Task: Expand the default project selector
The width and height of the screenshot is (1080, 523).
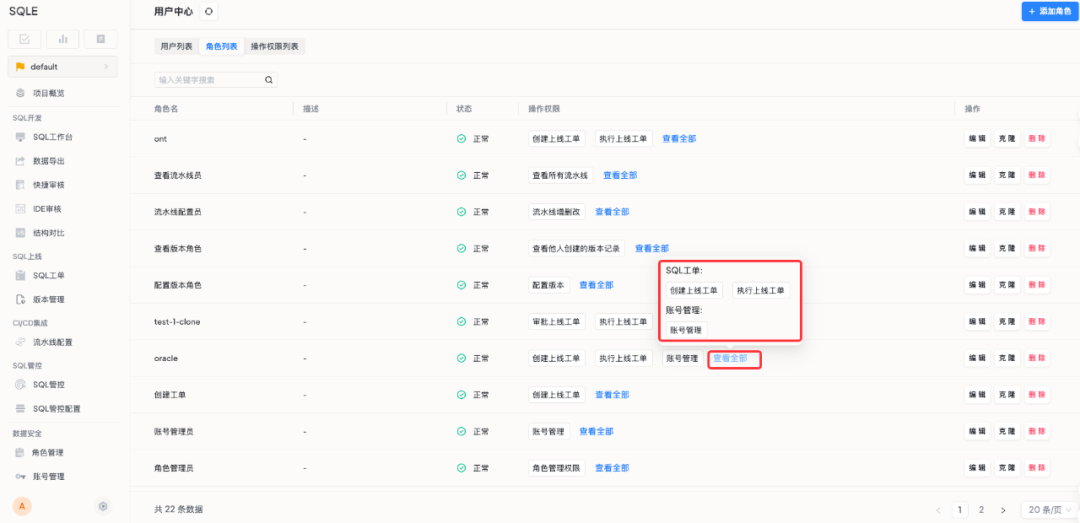Action: pos(62,67)
